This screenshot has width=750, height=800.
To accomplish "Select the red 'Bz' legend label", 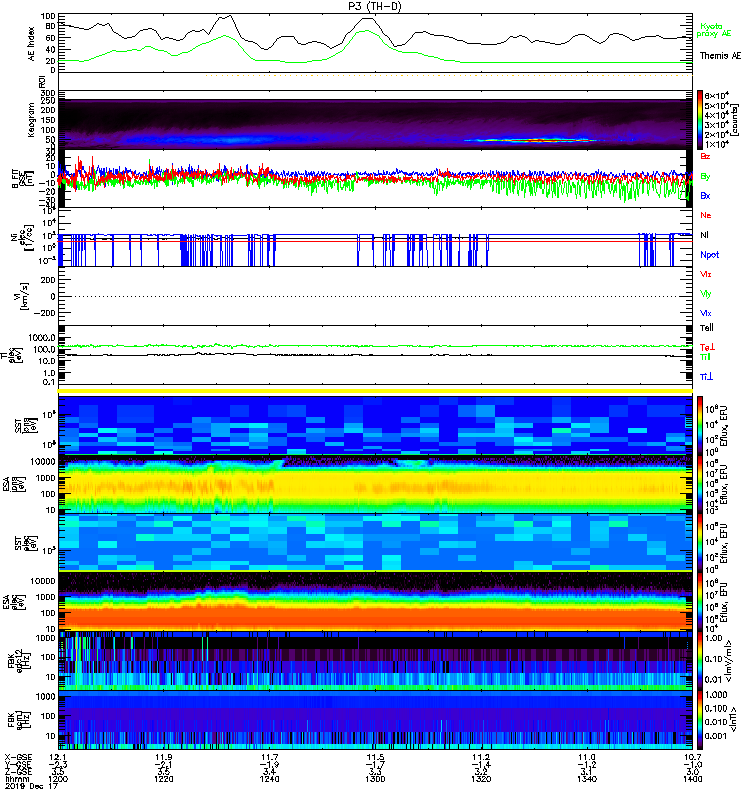I will (x=705, y=156).
